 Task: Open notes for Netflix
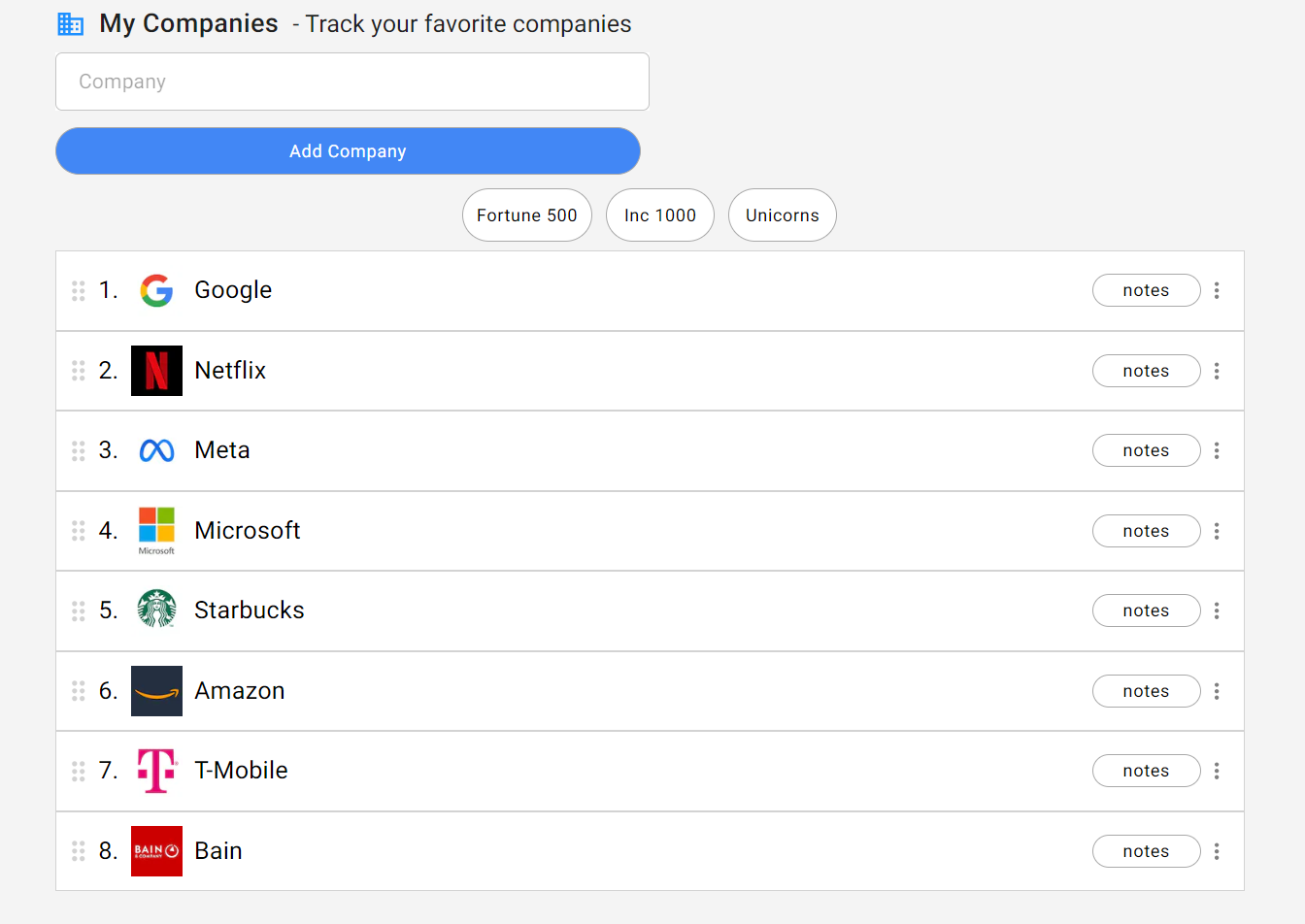point(1146,371)
